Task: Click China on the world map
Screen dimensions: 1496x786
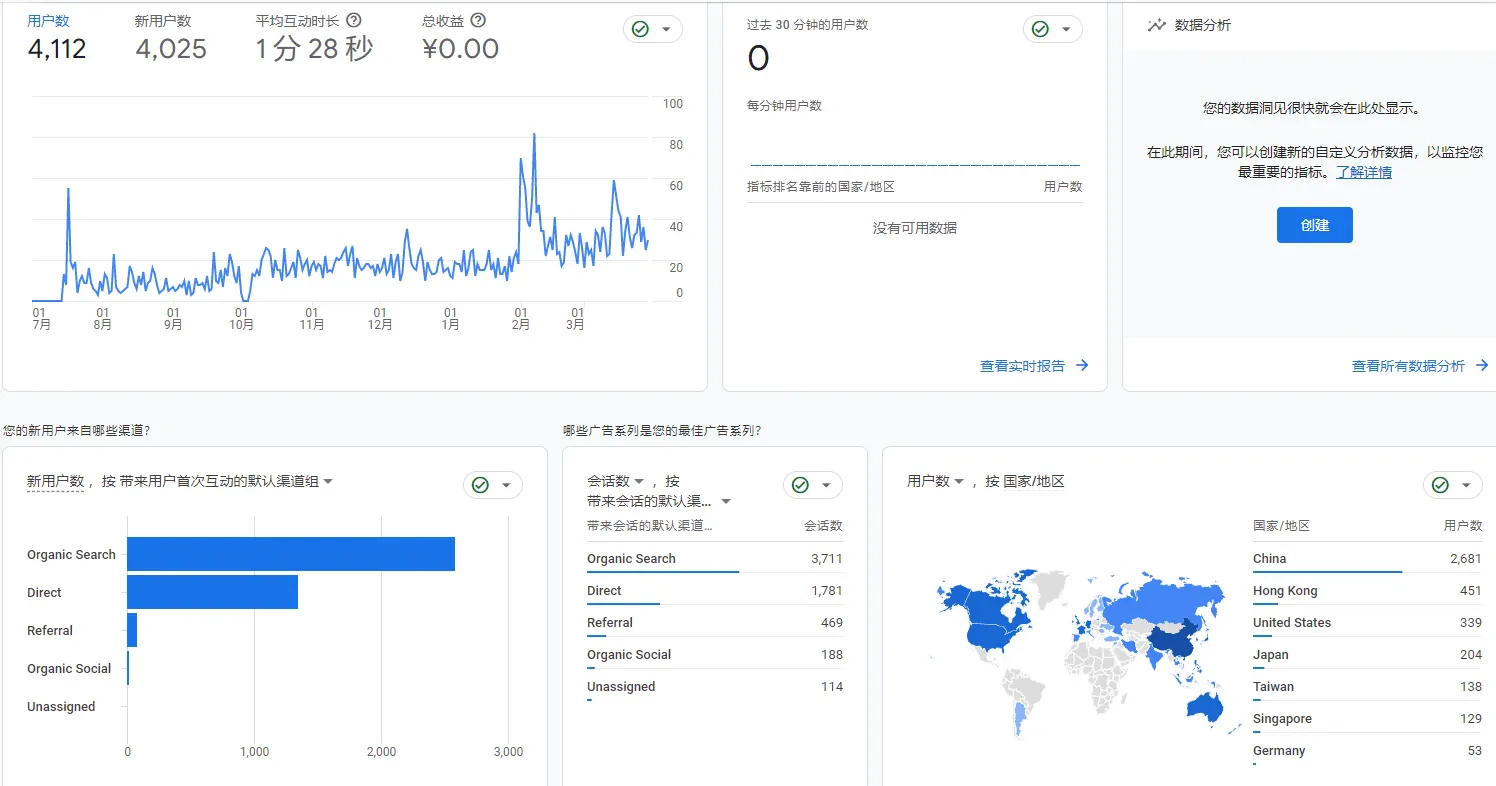Action: (1170, 643)
